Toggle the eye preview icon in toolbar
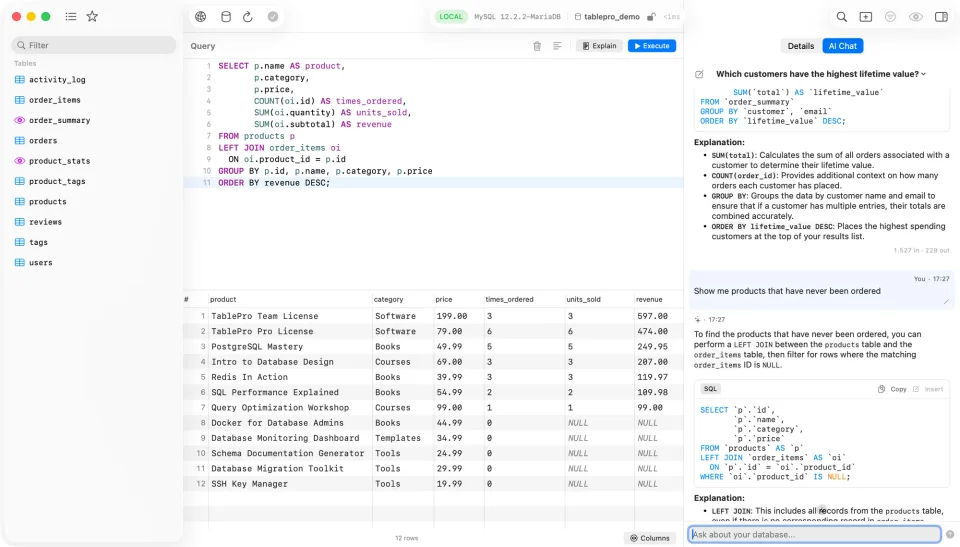The height and width of the screenshot is (547, 960). click(x=916, y=17)
